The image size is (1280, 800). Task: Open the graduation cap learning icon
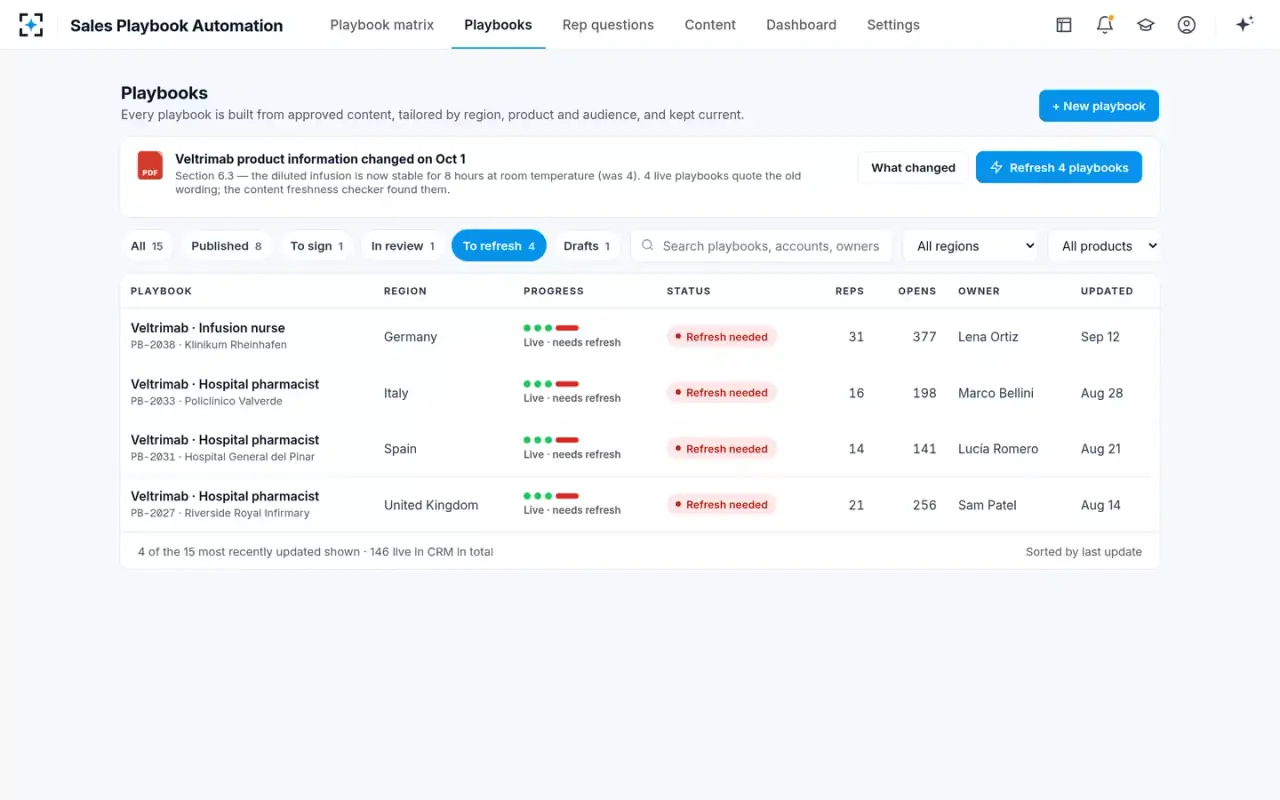tap(1146, 25)
